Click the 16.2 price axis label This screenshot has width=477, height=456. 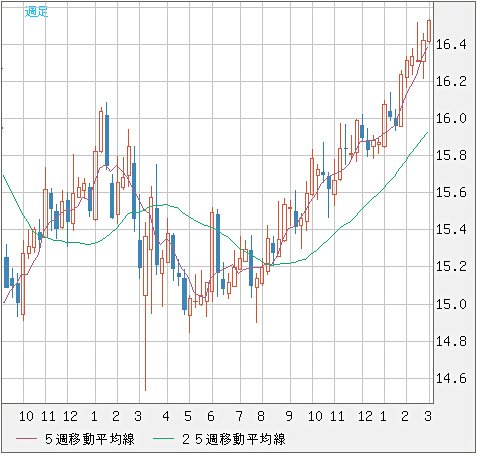click(x=451, y=81)
